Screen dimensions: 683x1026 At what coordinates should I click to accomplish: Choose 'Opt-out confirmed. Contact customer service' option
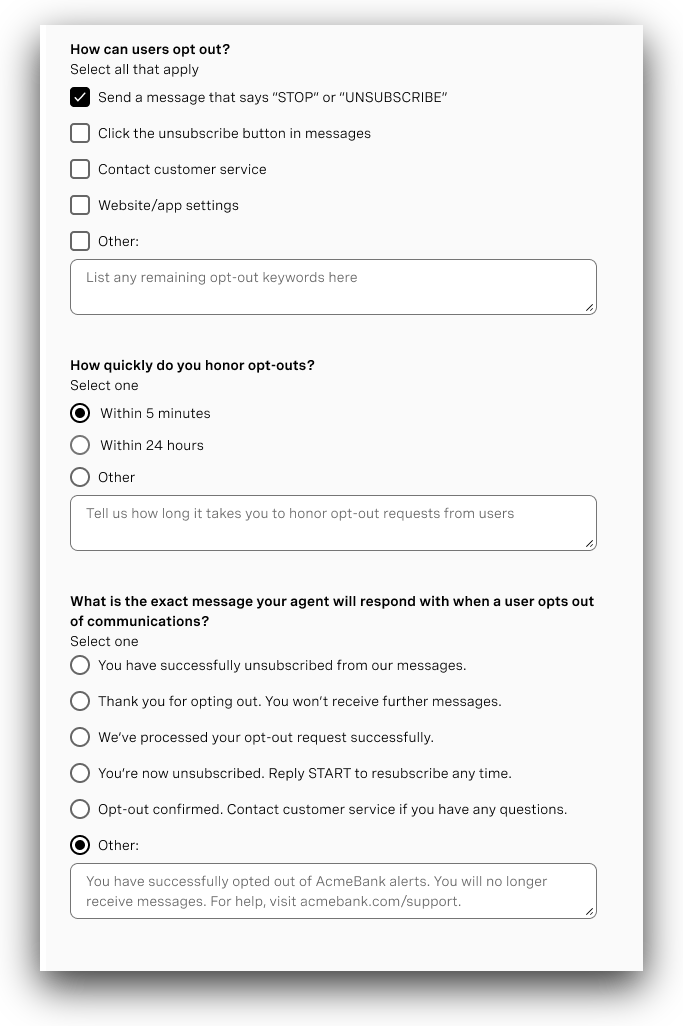(80, 809)
